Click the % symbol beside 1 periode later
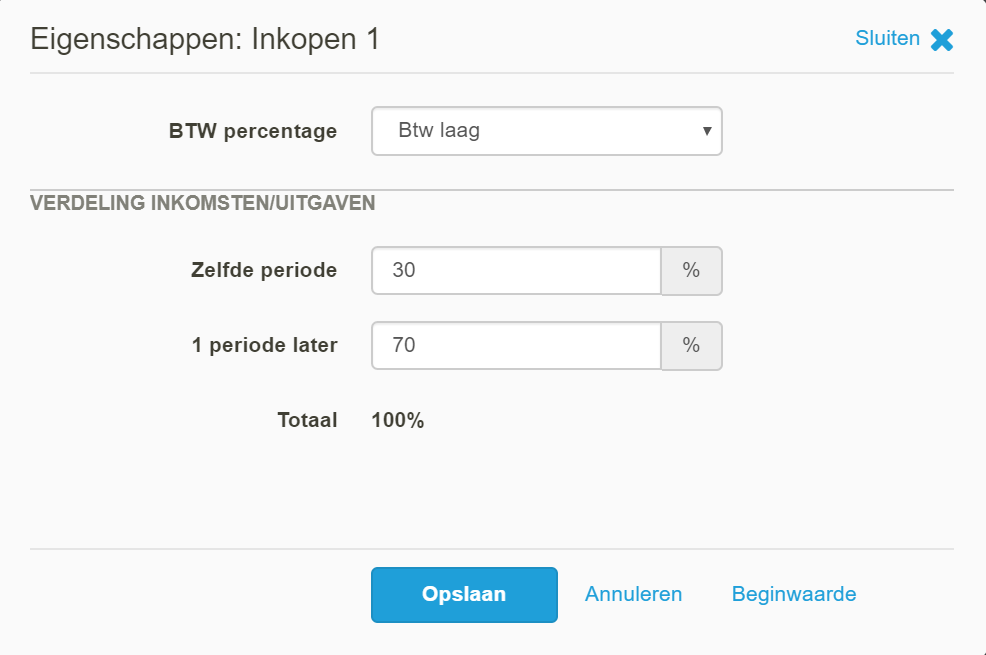This screenshot has height=655, width=986. (x=691, y=346)
